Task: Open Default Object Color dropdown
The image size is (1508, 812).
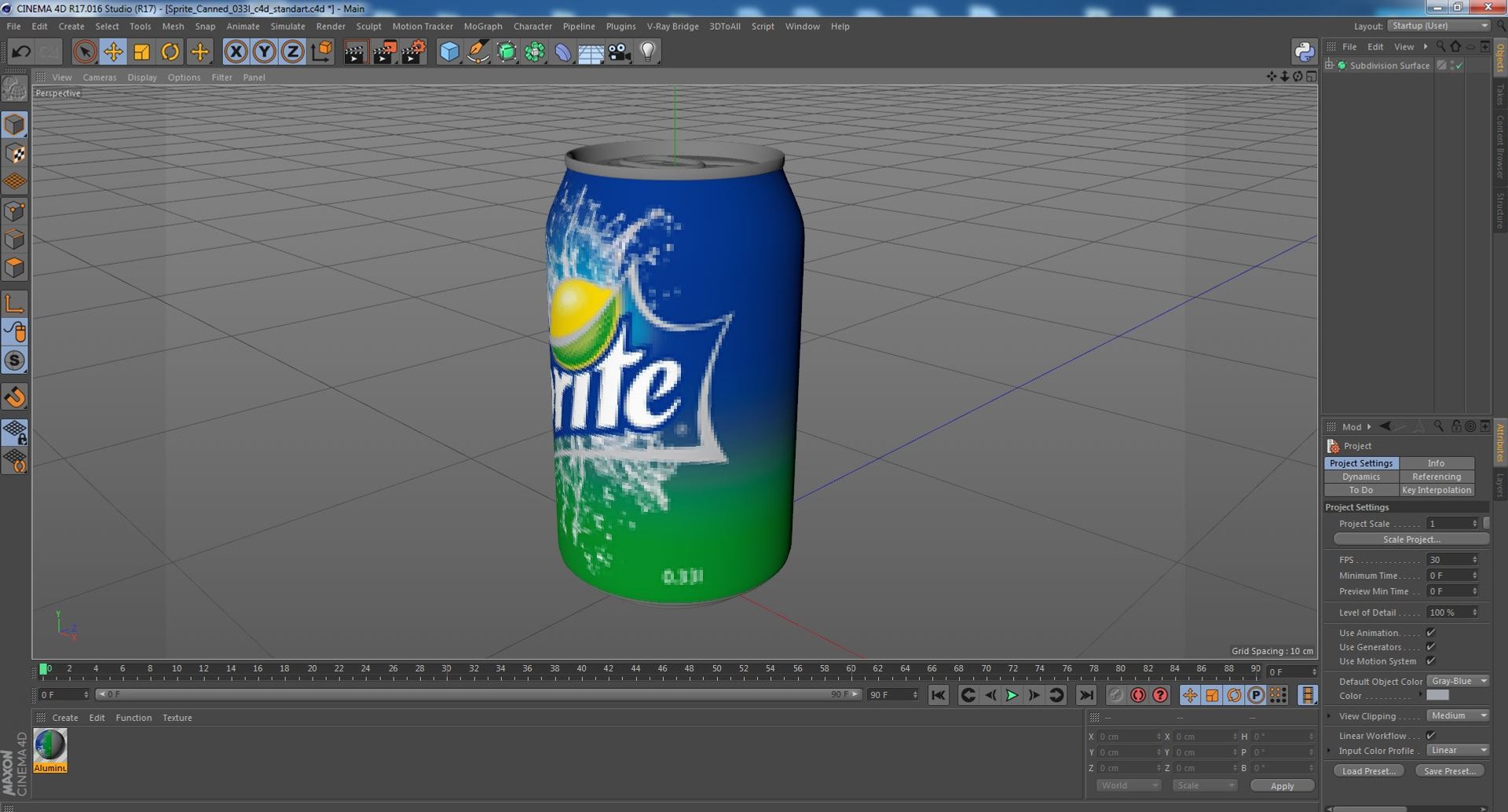Action: coord(1458,682)
